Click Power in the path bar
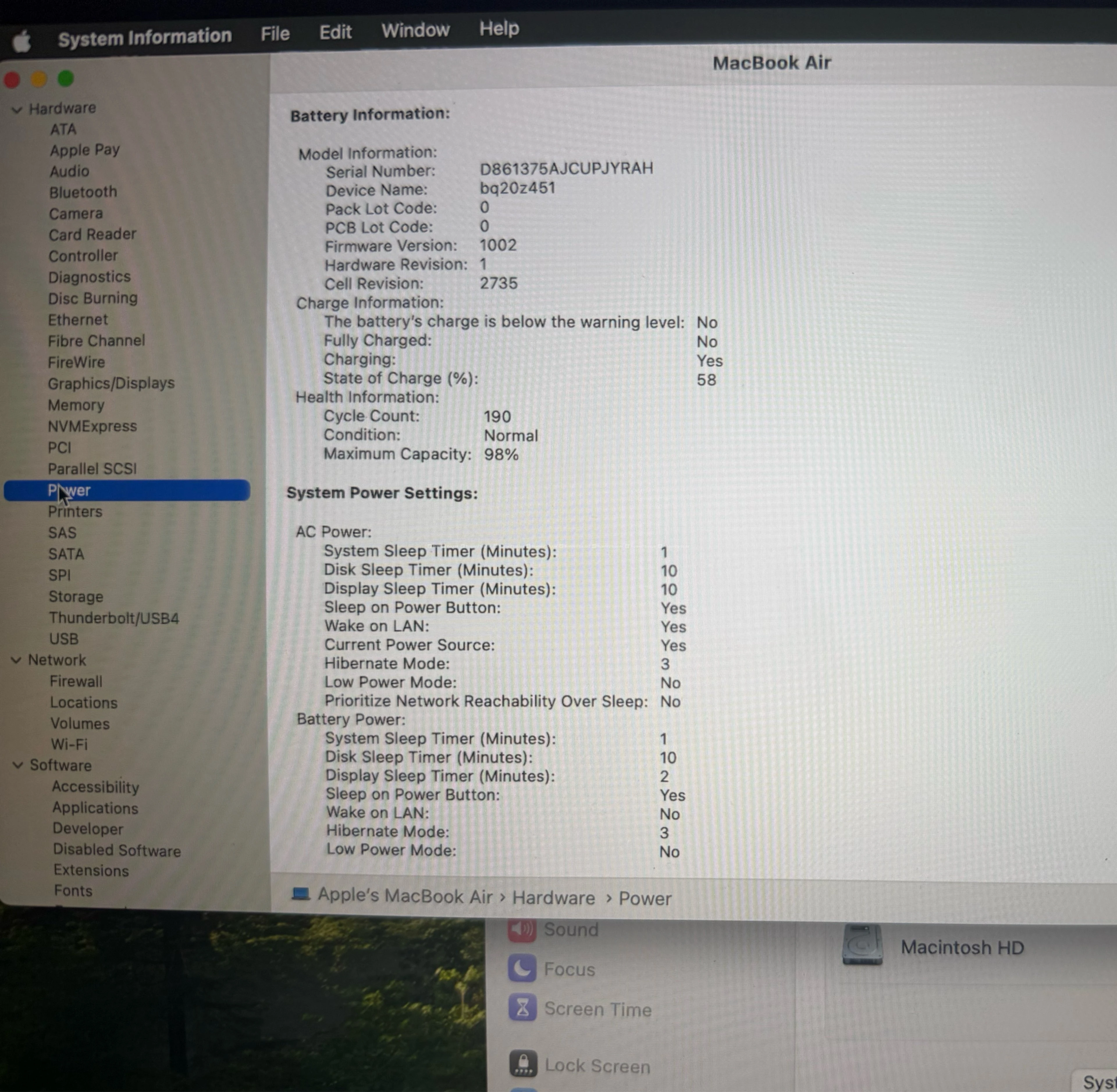 pos(645,899)
